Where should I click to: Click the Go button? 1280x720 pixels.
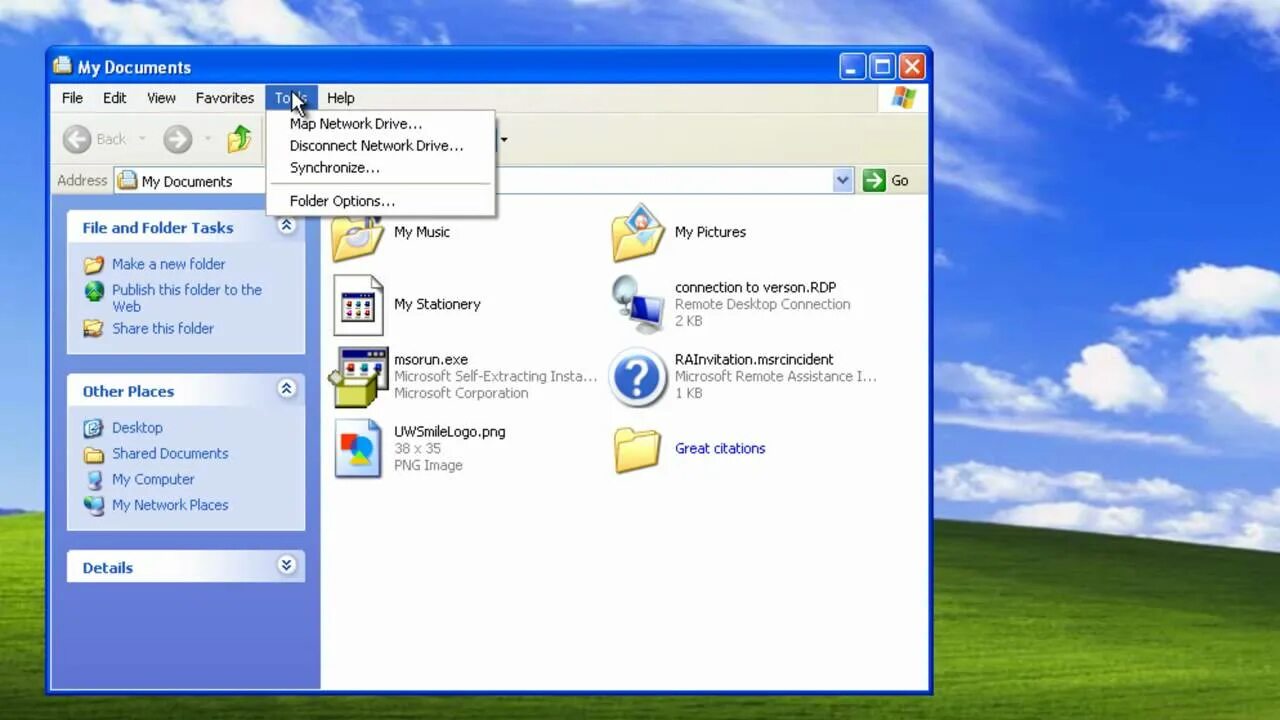(887, 180)
